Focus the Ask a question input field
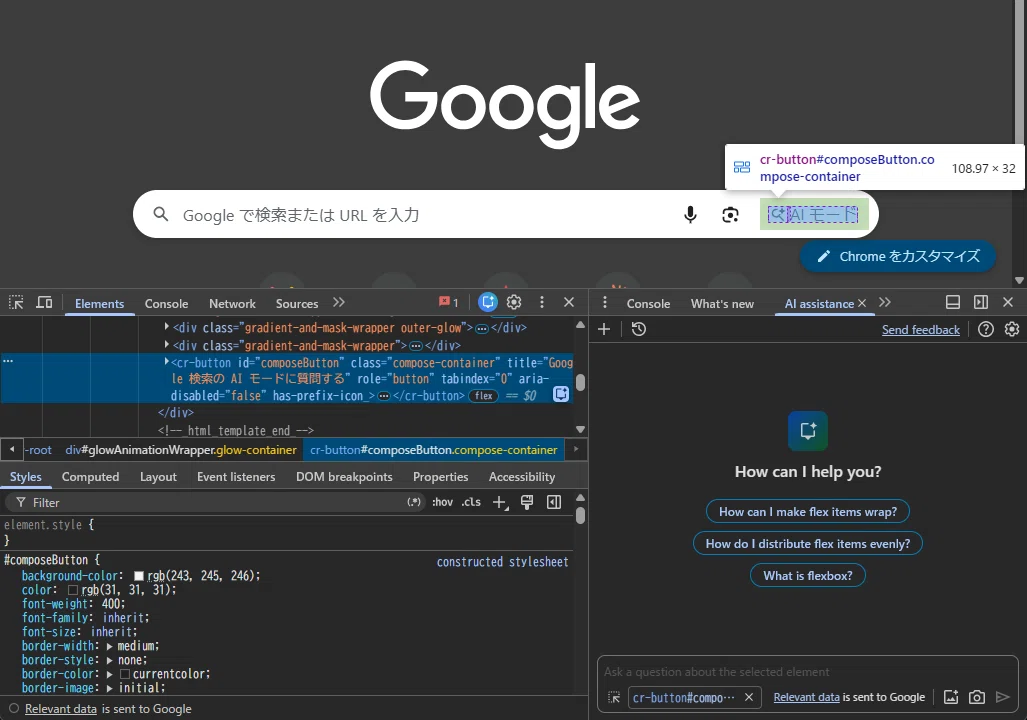This screenshot has height=720, width=1027. (x=808, y=672)
